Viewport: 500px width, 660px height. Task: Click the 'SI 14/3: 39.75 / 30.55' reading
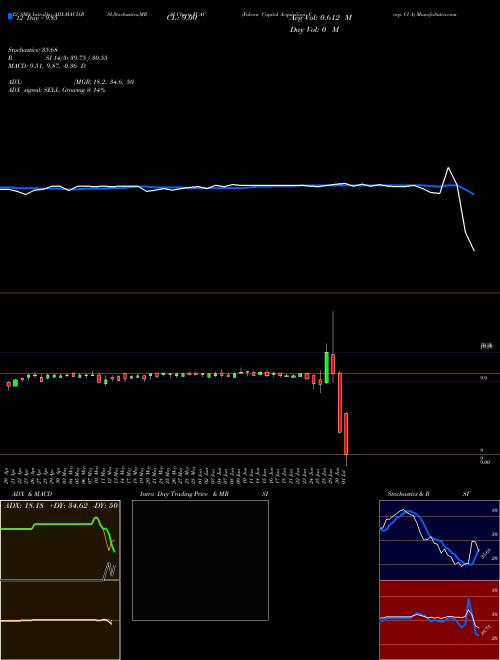click(79, 58)
